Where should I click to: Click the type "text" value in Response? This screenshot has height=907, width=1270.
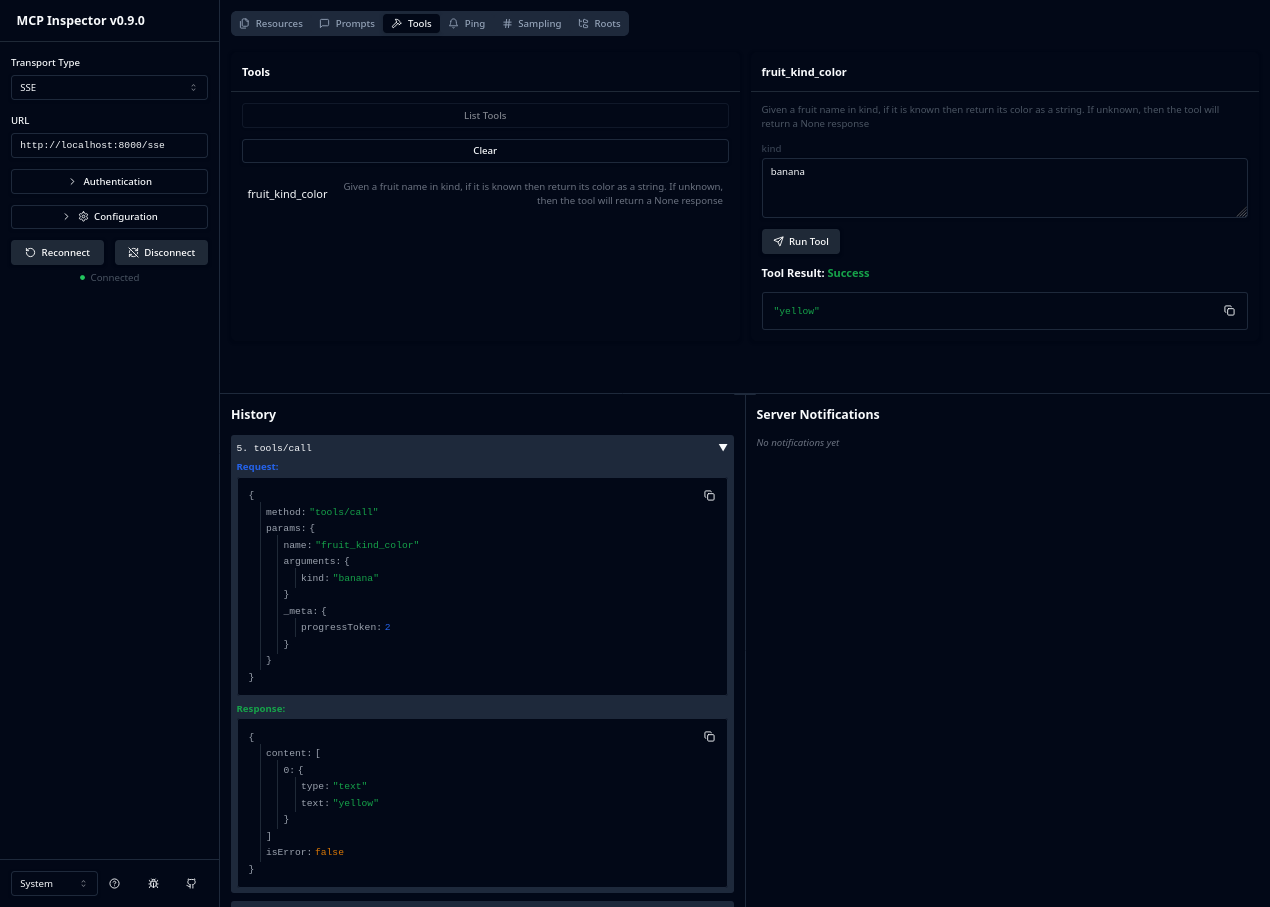point(350,786)
